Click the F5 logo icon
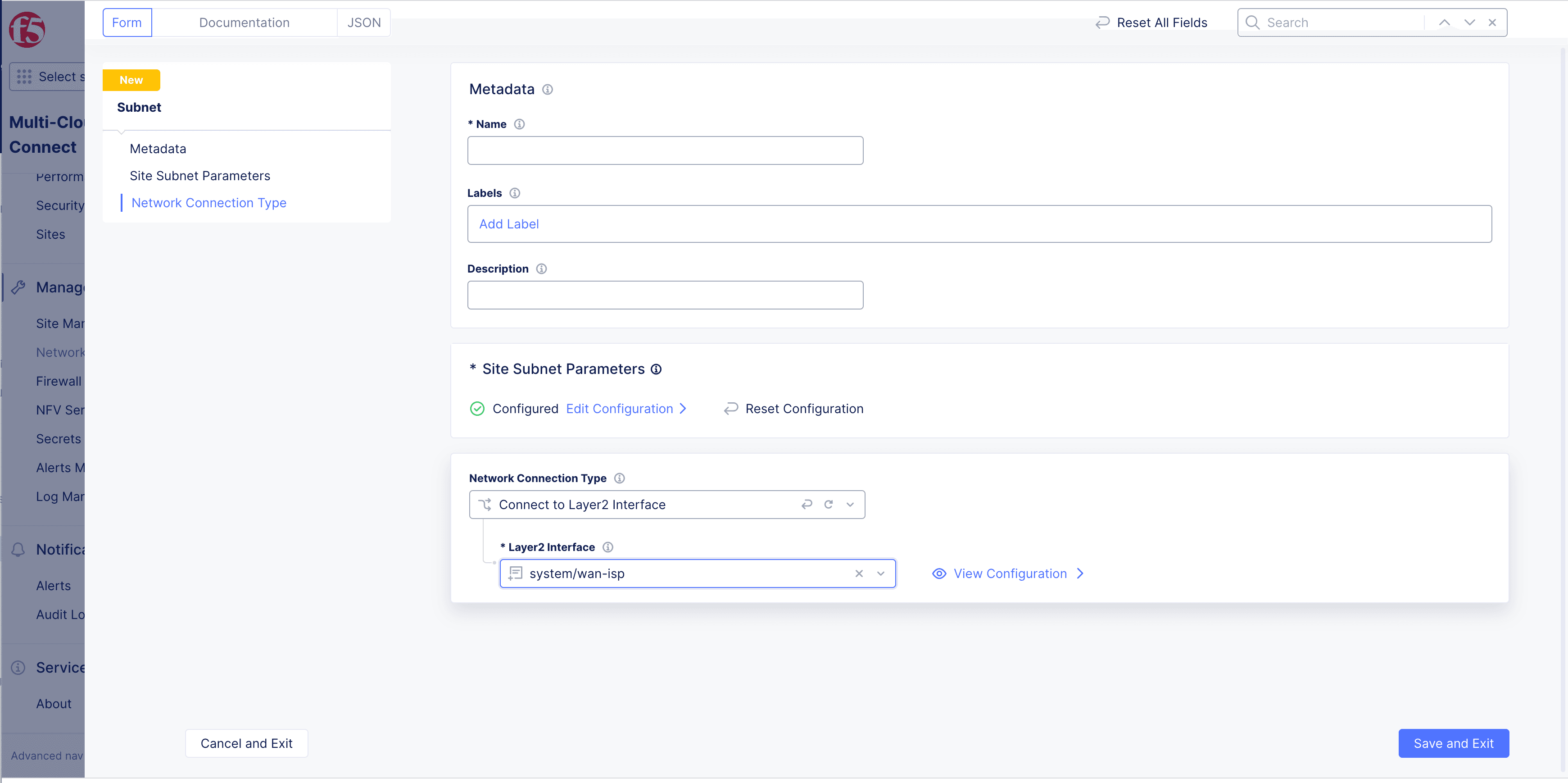This screenshot has width=1568, height=783. click(x=27, y=29)
